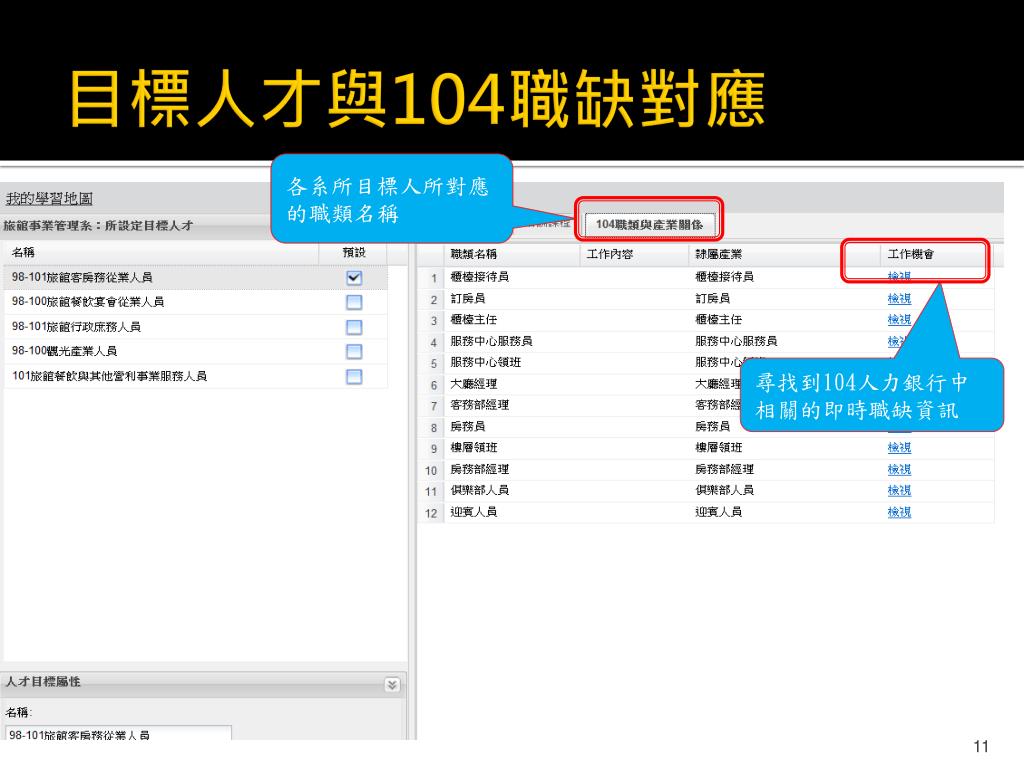Open 檢視 link for 櫃檯主任 row
Image resolution: width=1024 pixels, height=768 pixels.
(899, 319)
